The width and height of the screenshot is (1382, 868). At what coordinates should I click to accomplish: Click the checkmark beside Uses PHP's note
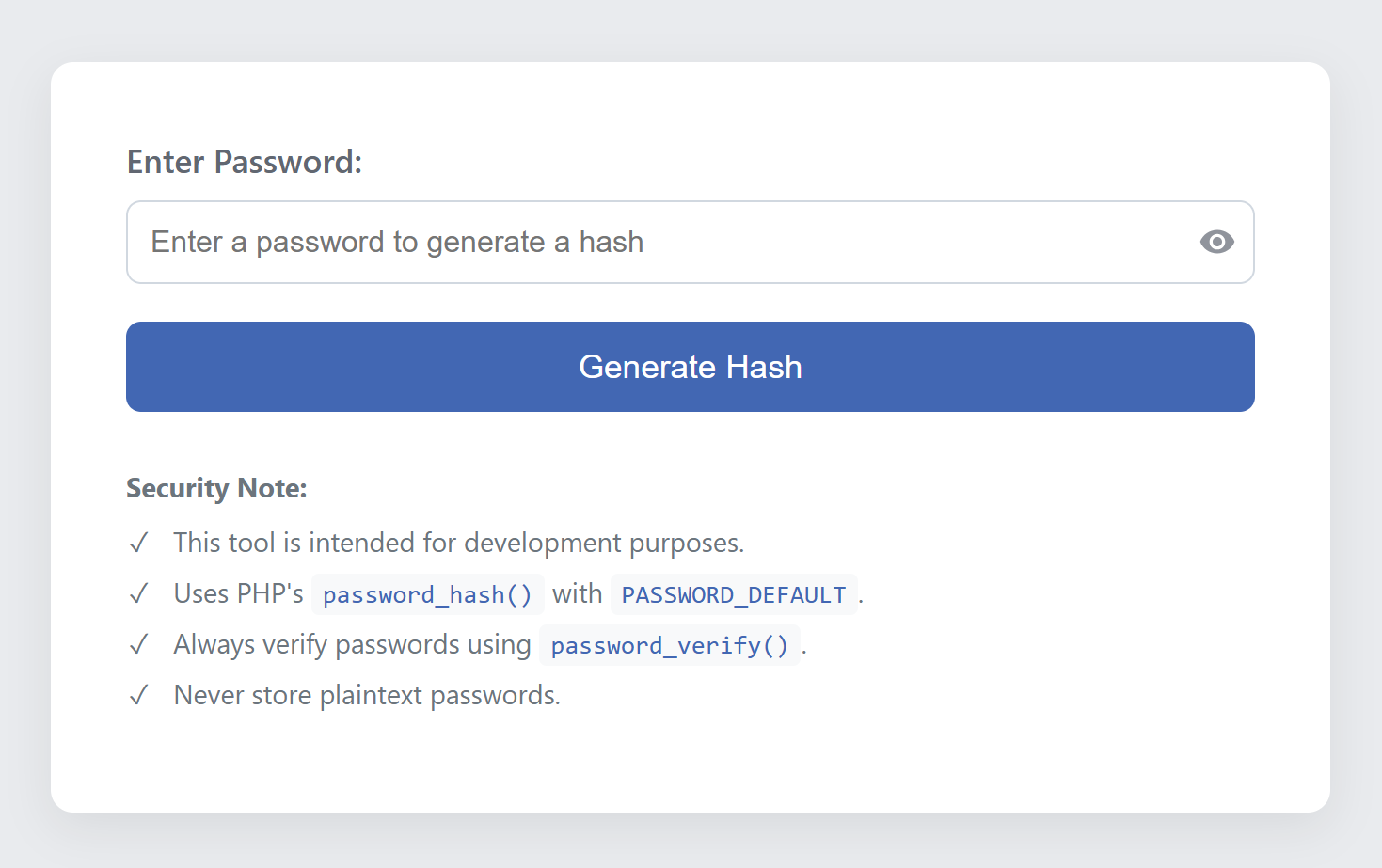click(x=139, y=594)
